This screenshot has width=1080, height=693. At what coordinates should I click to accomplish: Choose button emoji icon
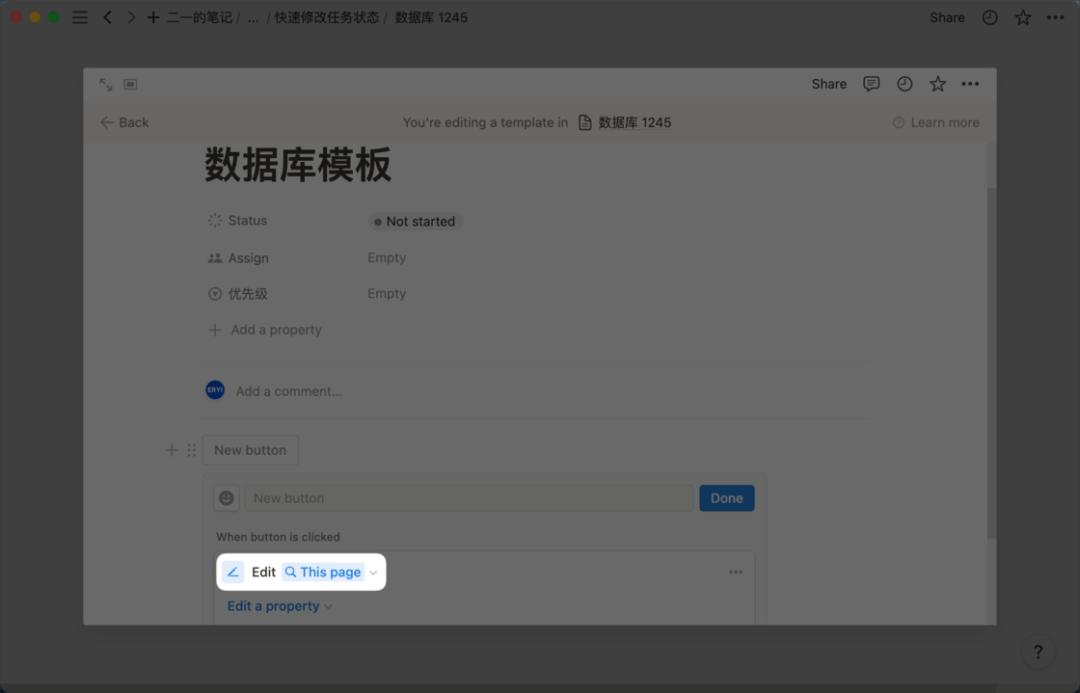pos(226,498)
